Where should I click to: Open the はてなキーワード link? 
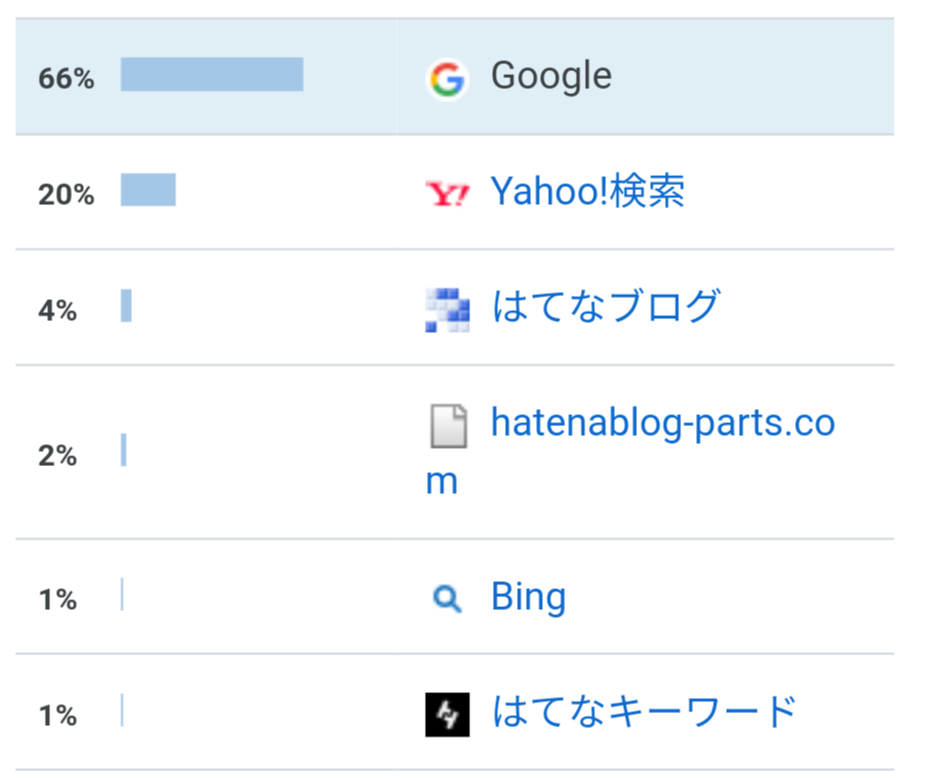pyautogui.click(x=644, y=712)
